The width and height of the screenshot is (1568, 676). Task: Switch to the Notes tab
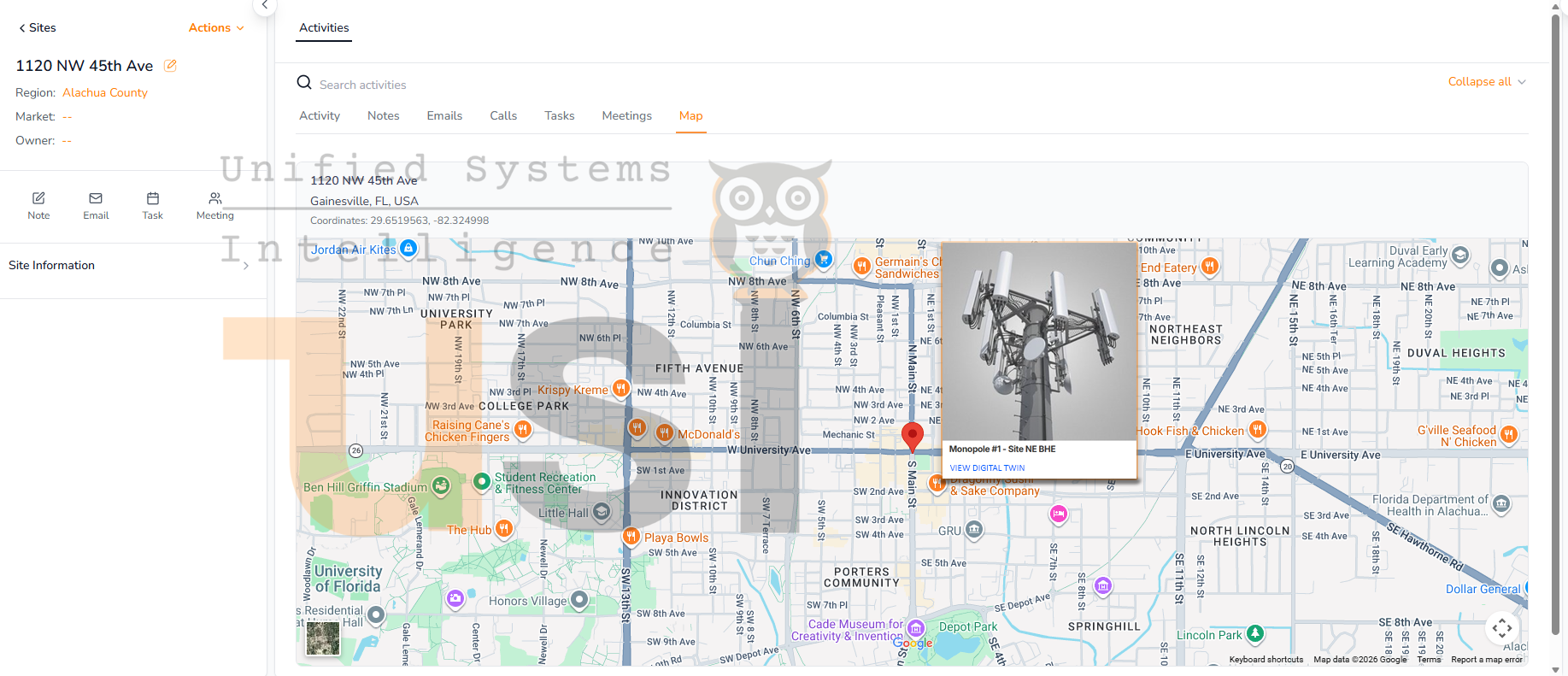tap(384, 116)
